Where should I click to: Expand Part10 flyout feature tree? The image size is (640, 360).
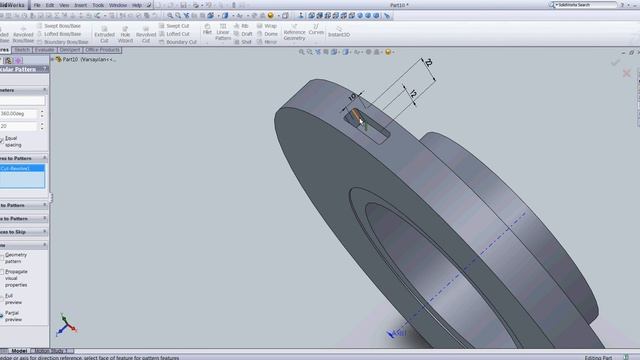(53, 59)
